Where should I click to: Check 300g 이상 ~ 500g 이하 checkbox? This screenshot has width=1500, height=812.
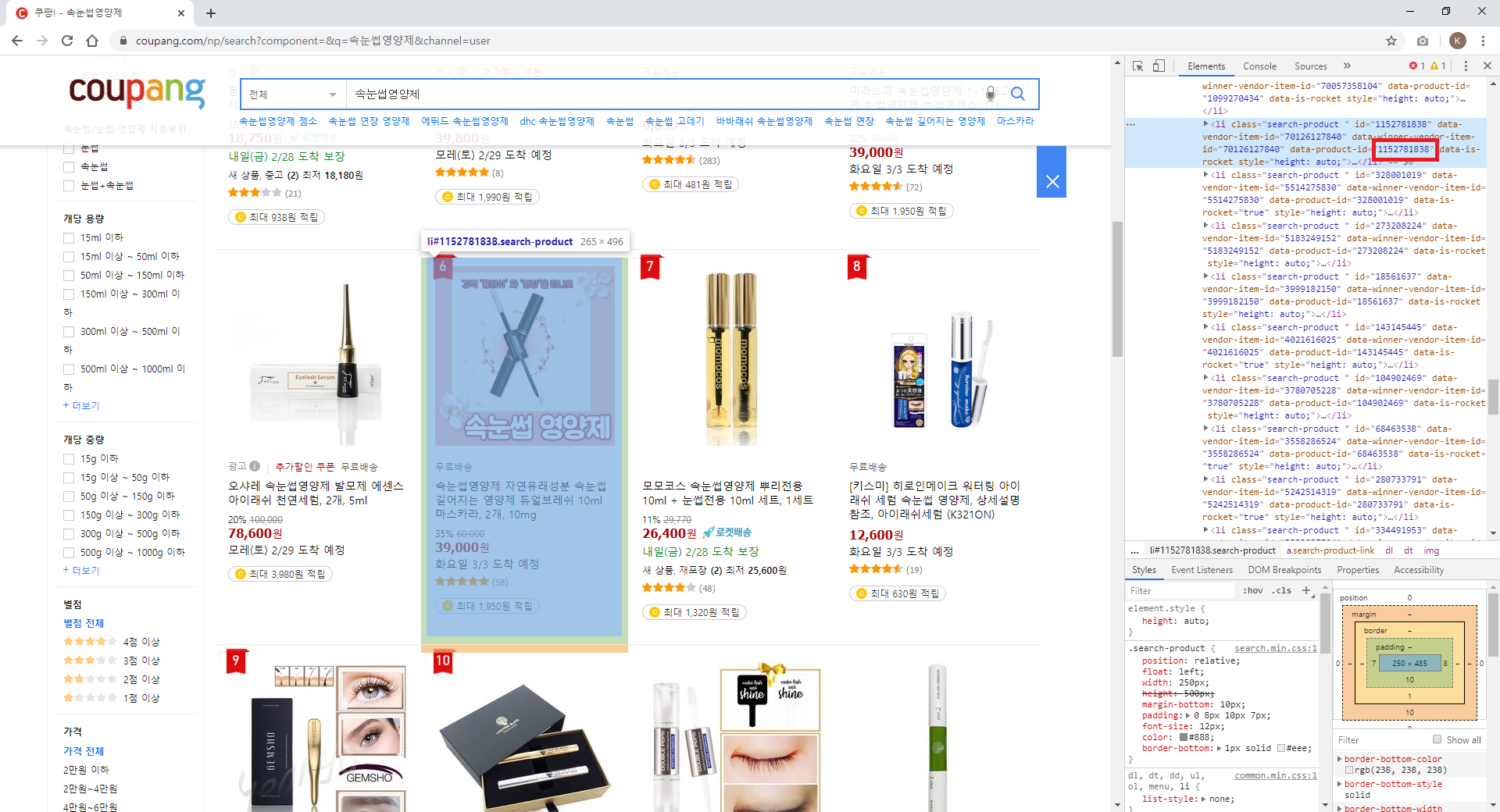tap(69, 534)
